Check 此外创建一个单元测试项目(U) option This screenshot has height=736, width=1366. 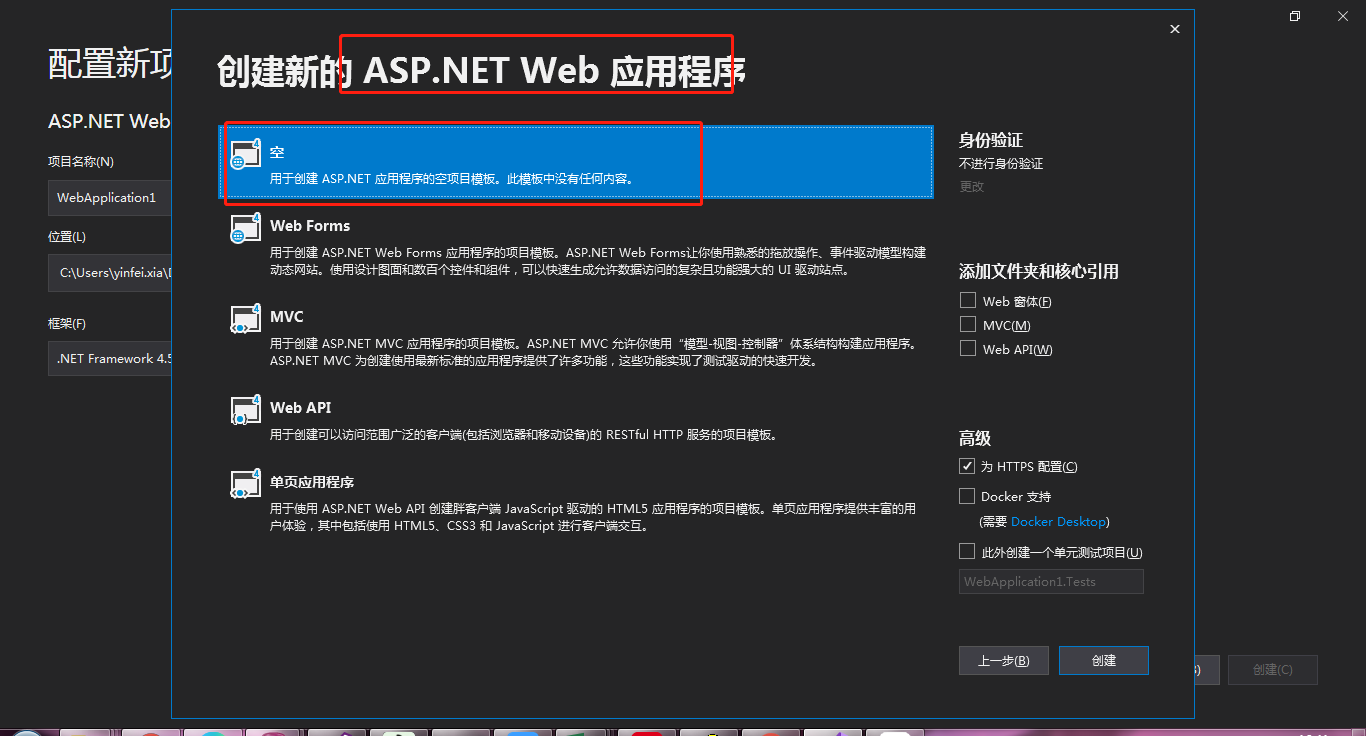966,551
